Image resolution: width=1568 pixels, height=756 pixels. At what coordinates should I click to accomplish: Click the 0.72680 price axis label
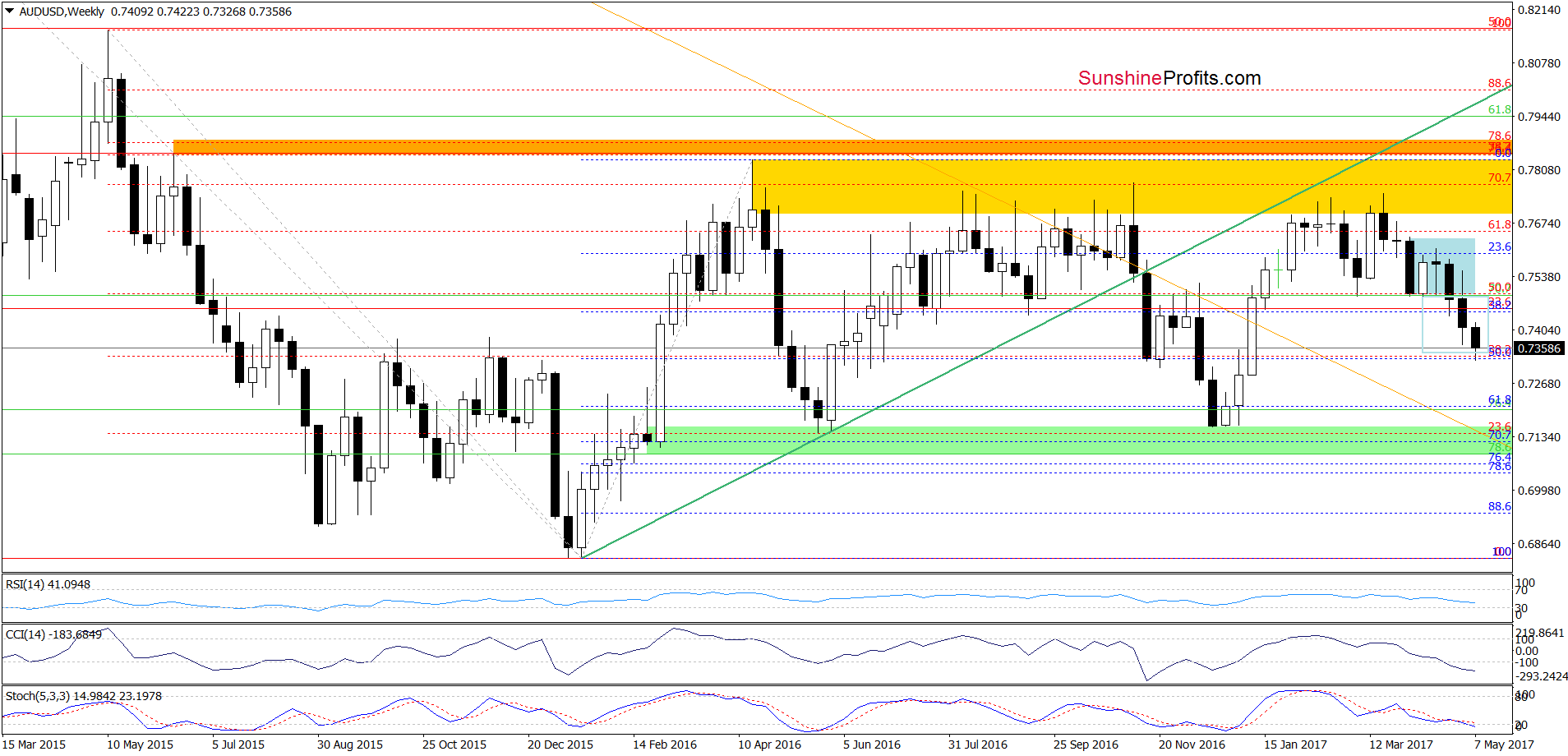coord(1538,384)
